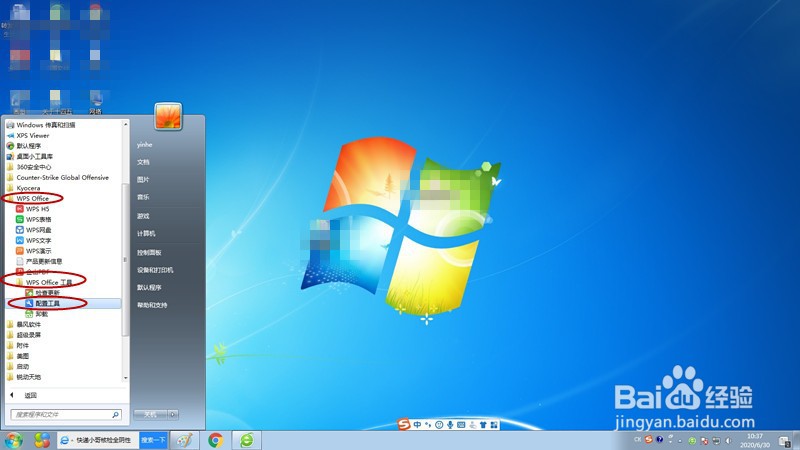This screenshot has height=450, width=800.
Task: Open 默认程序 in programs list
Action: coord(23,146)
